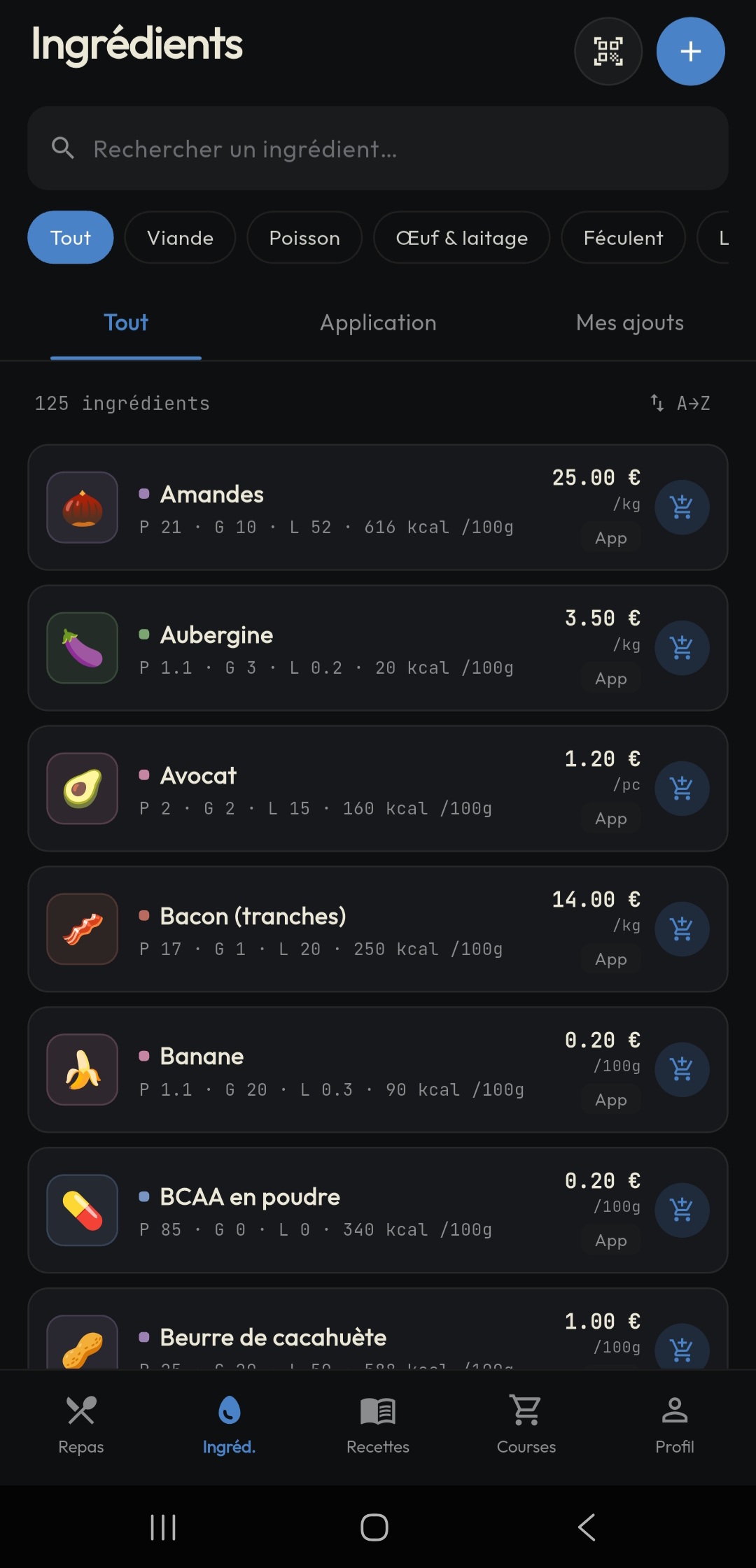Switch to the Mes ajouts tab
This screenshot has height=1568, width=756.
click(x=630, y=323)
